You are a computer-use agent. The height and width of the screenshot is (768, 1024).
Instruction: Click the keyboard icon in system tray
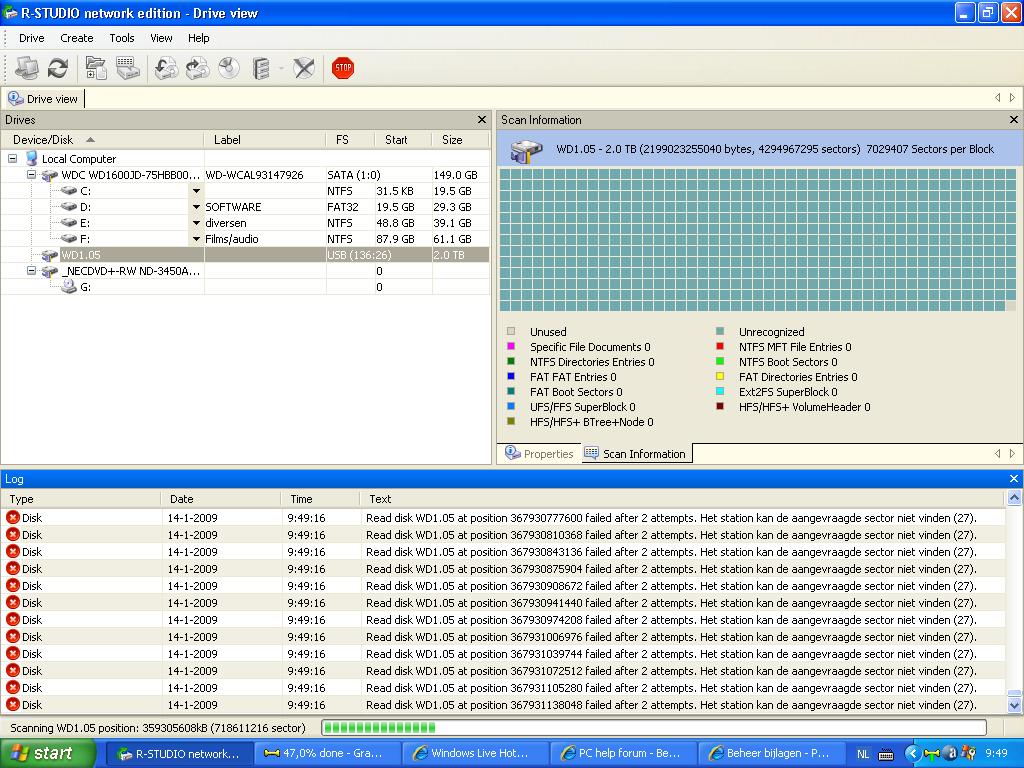tap(886, 754)
